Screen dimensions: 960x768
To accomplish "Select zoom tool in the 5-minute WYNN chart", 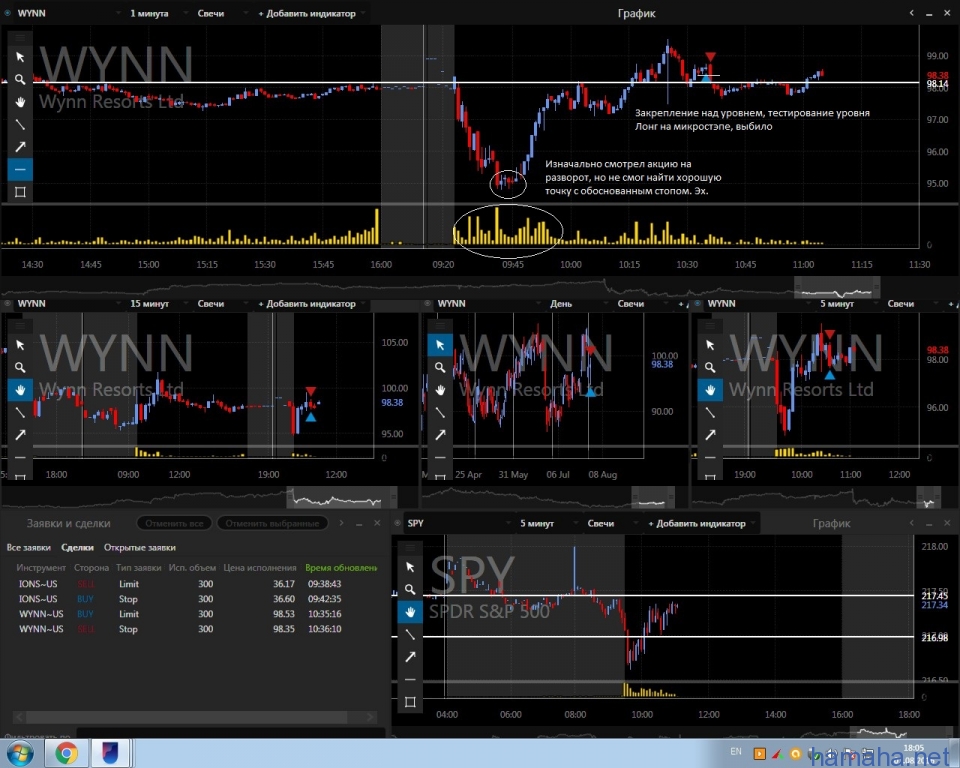I will pyautogui.click(x=710, y=367).
